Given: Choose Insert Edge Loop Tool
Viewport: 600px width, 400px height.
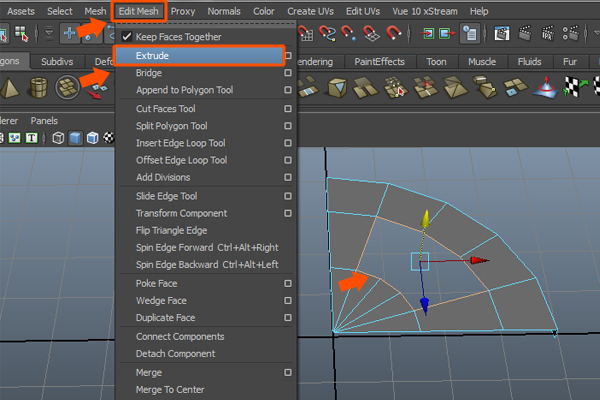Looking at the screenshot, I should (181, 143).
